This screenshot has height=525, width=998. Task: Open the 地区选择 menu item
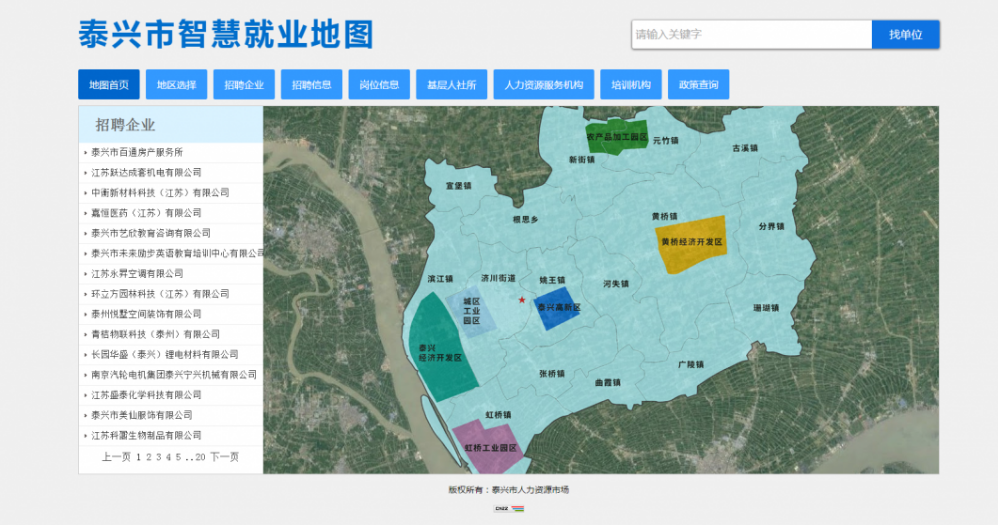coord(176,85)
